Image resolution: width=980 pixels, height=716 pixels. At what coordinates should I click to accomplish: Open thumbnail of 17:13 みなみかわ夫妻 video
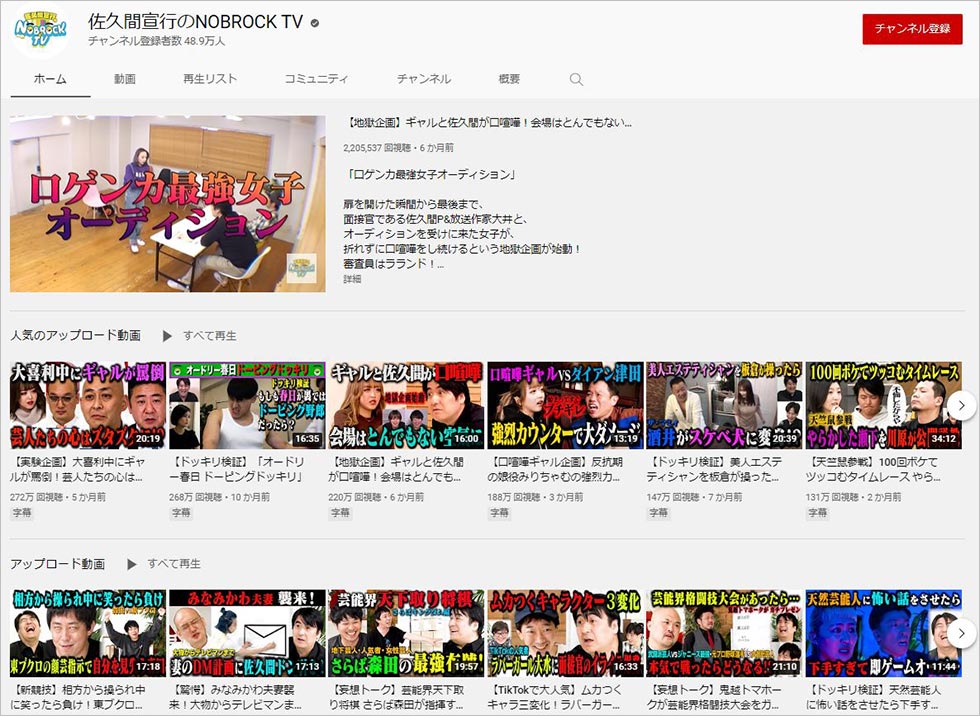(x=247, y=634)
